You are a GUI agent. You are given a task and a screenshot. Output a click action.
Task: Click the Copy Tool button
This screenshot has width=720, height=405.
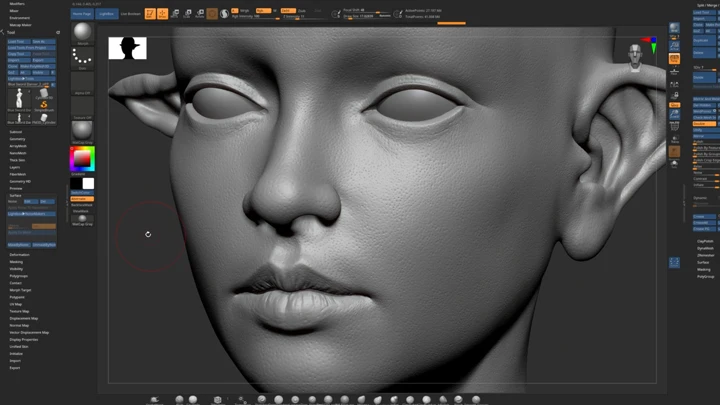(x=19, y=54)
